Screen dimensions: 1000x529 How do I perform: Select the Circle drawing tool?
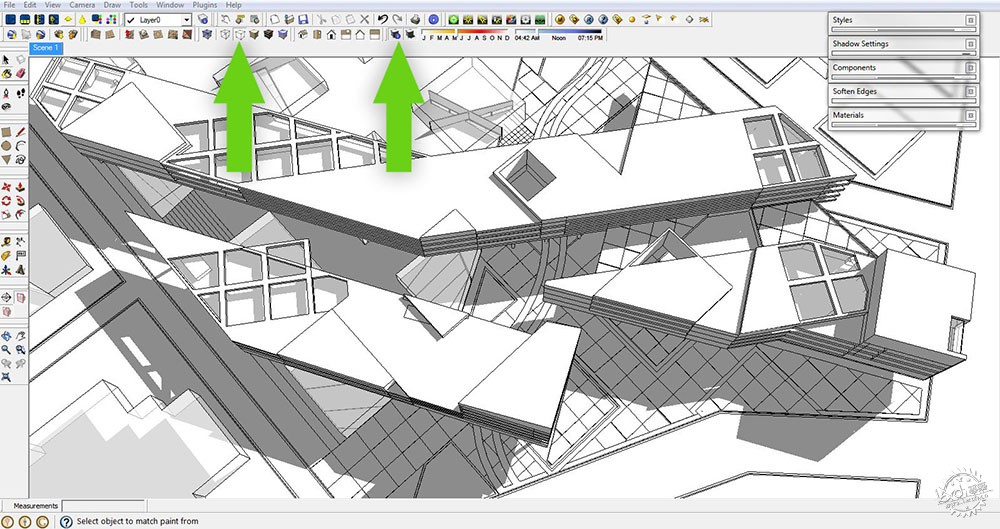coord(6,145)
